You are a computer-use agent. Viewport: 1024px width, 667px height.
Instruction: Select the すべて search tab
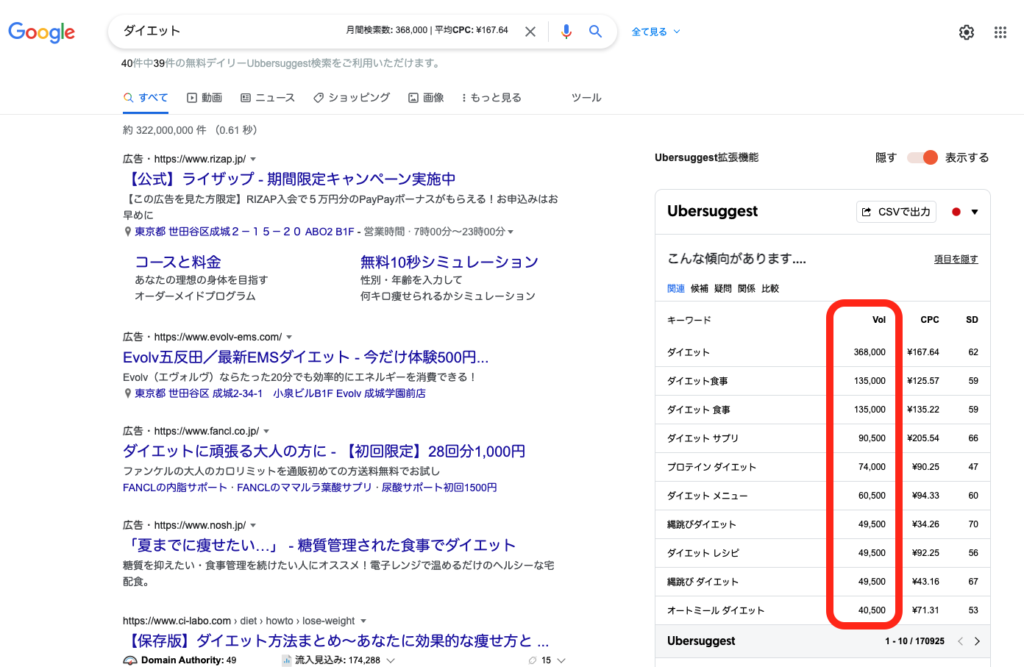tap(146, 97)
